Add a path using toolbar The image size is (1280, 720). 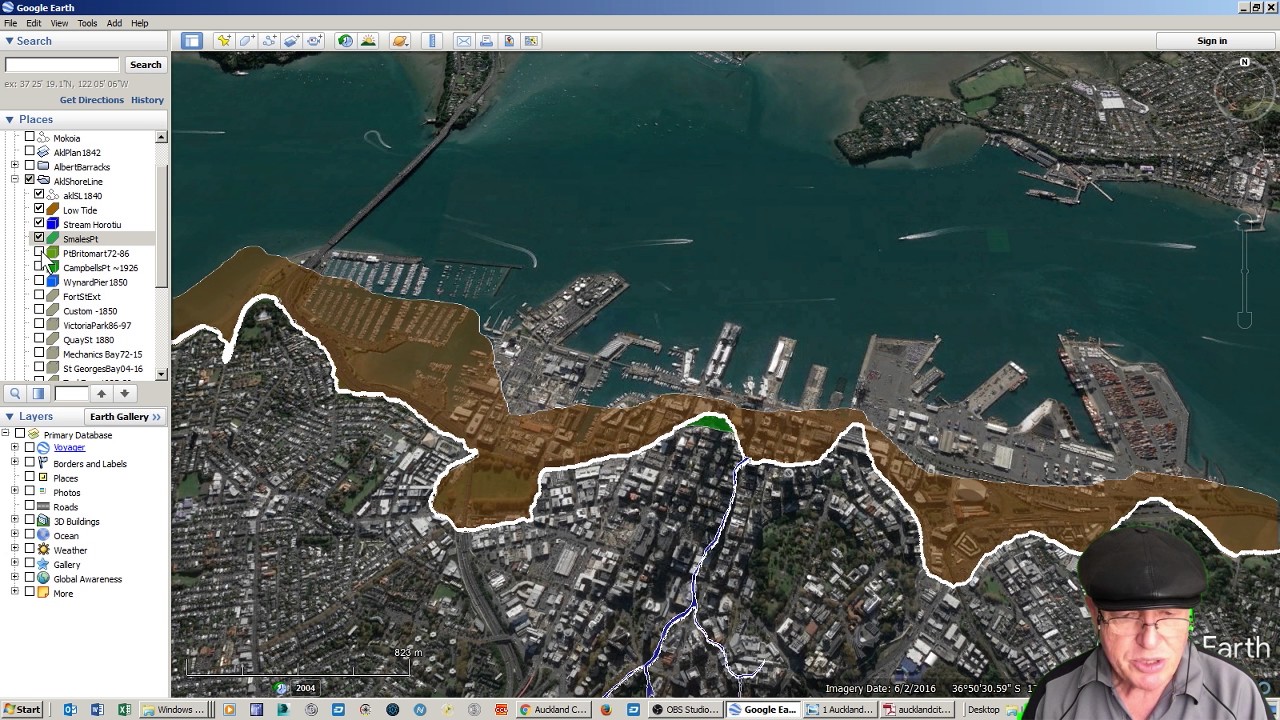click(x=269, y=41)
